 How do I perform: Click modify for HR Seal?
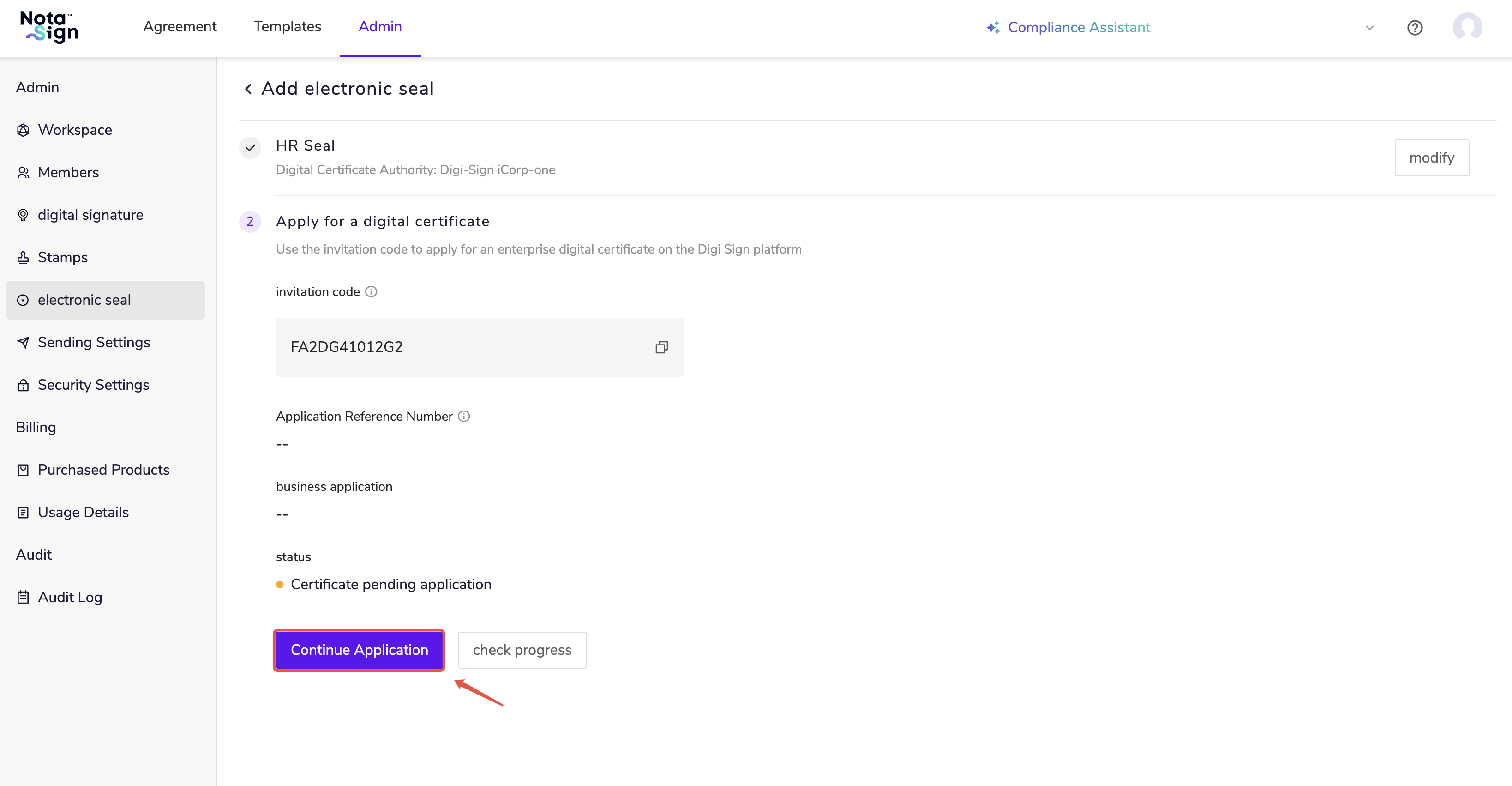(1431, 157)
